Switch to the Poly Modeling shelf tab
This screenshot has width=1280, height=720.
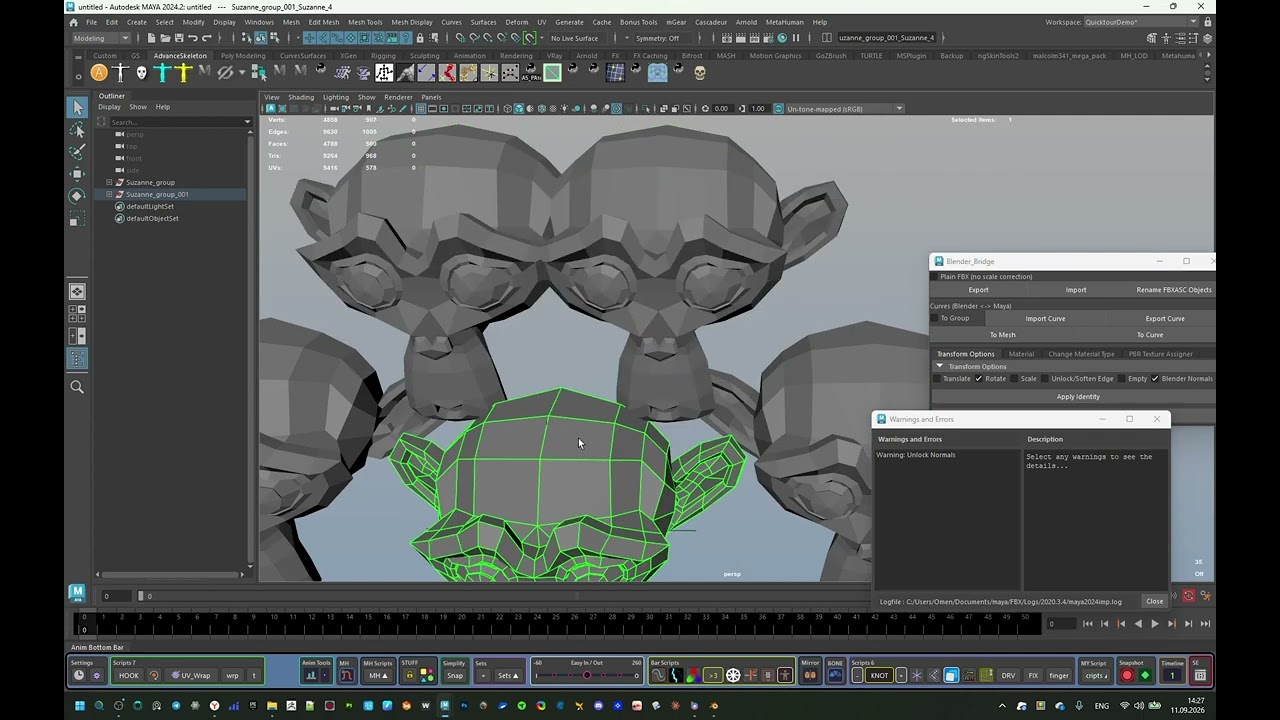click(243, 56)
